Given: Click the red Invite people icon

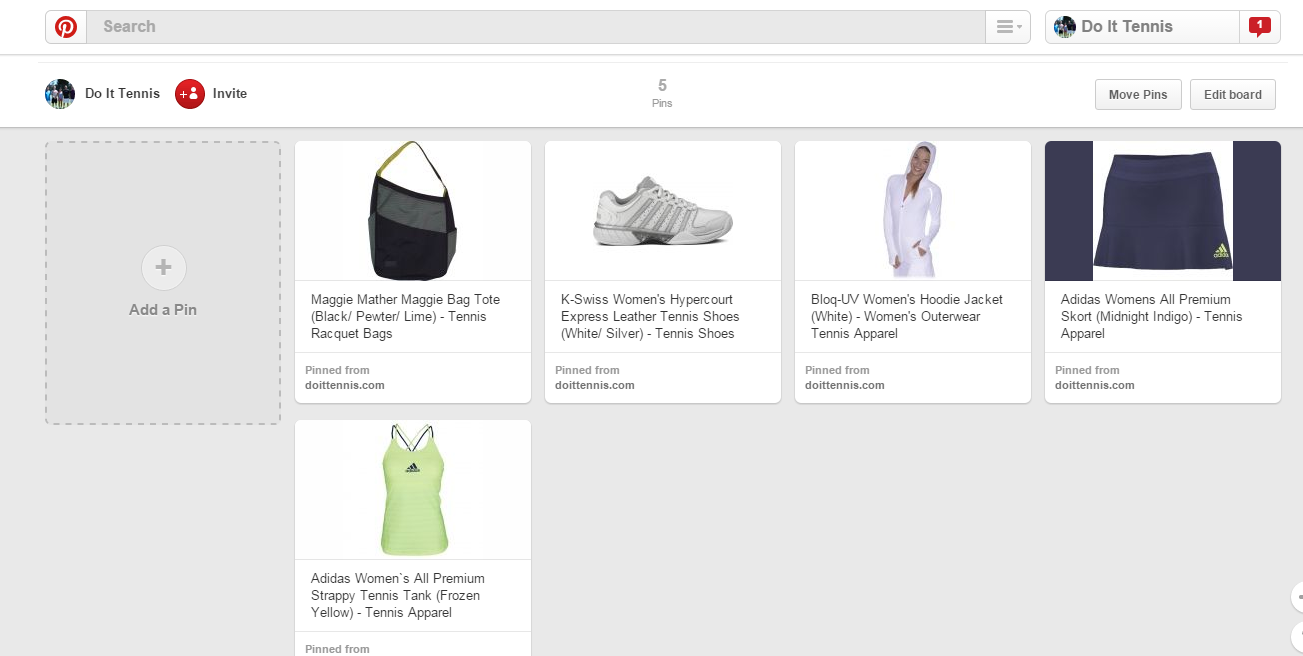Looking at the screenshot, I should 190,94.
